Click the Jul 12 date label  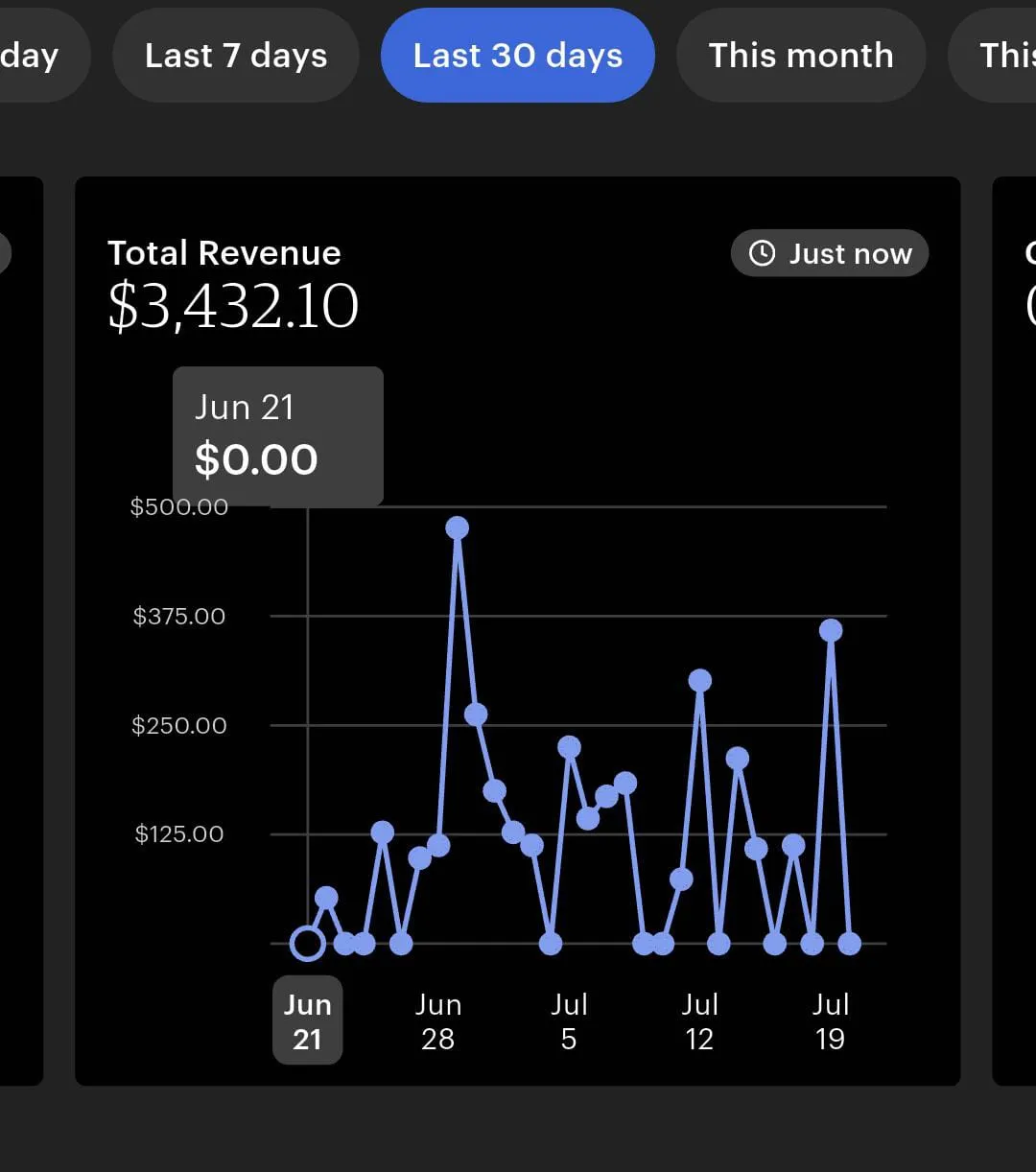(x=699, y=1020)
